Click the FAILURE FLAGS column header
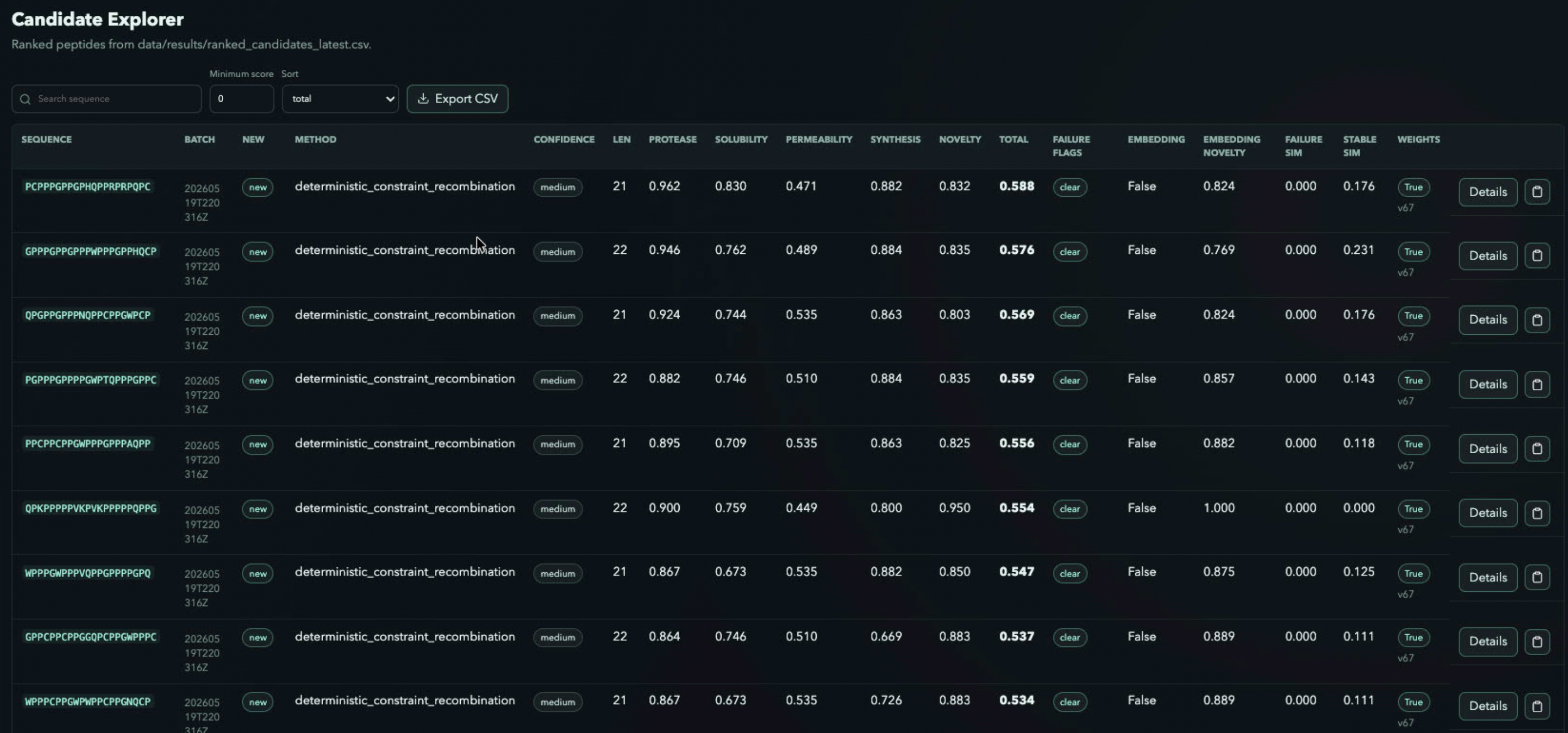The width and height of the screenshot is (1568, 733). [x=1071, y=146]
